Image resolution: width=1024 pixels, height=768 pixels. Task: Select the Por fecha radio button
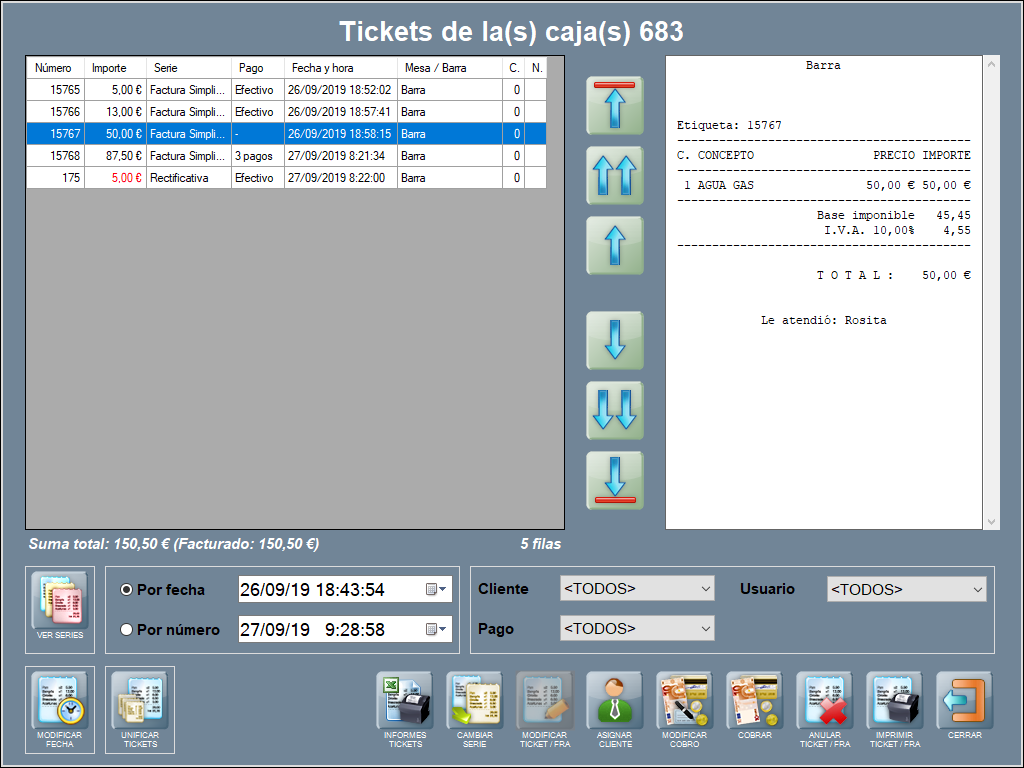(127, 590)
